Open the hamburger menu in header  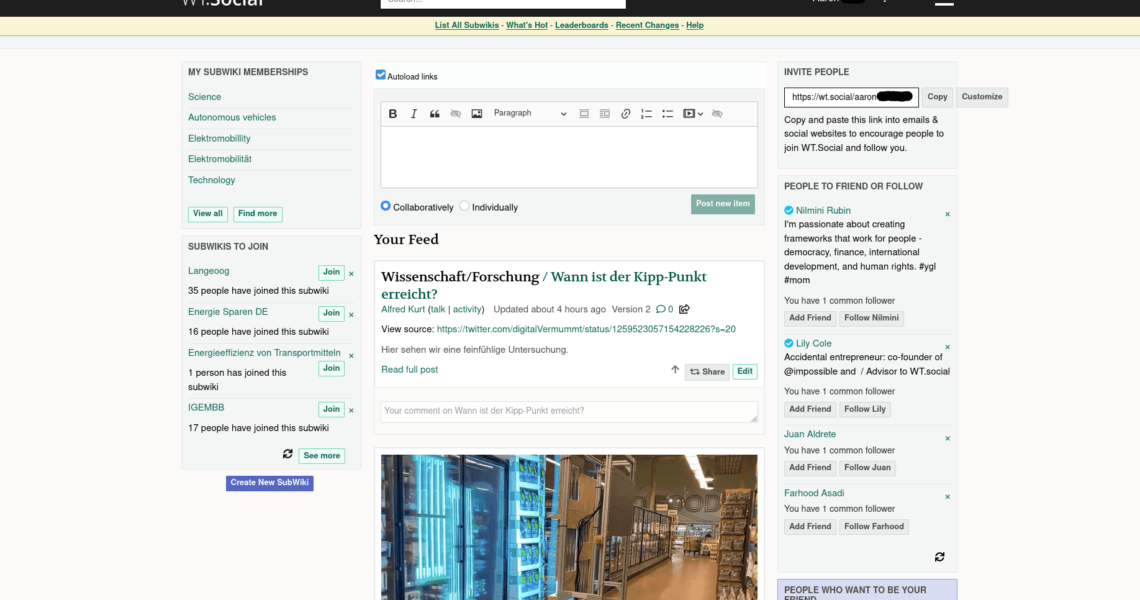pyautogui.click(x=943, y=3)
